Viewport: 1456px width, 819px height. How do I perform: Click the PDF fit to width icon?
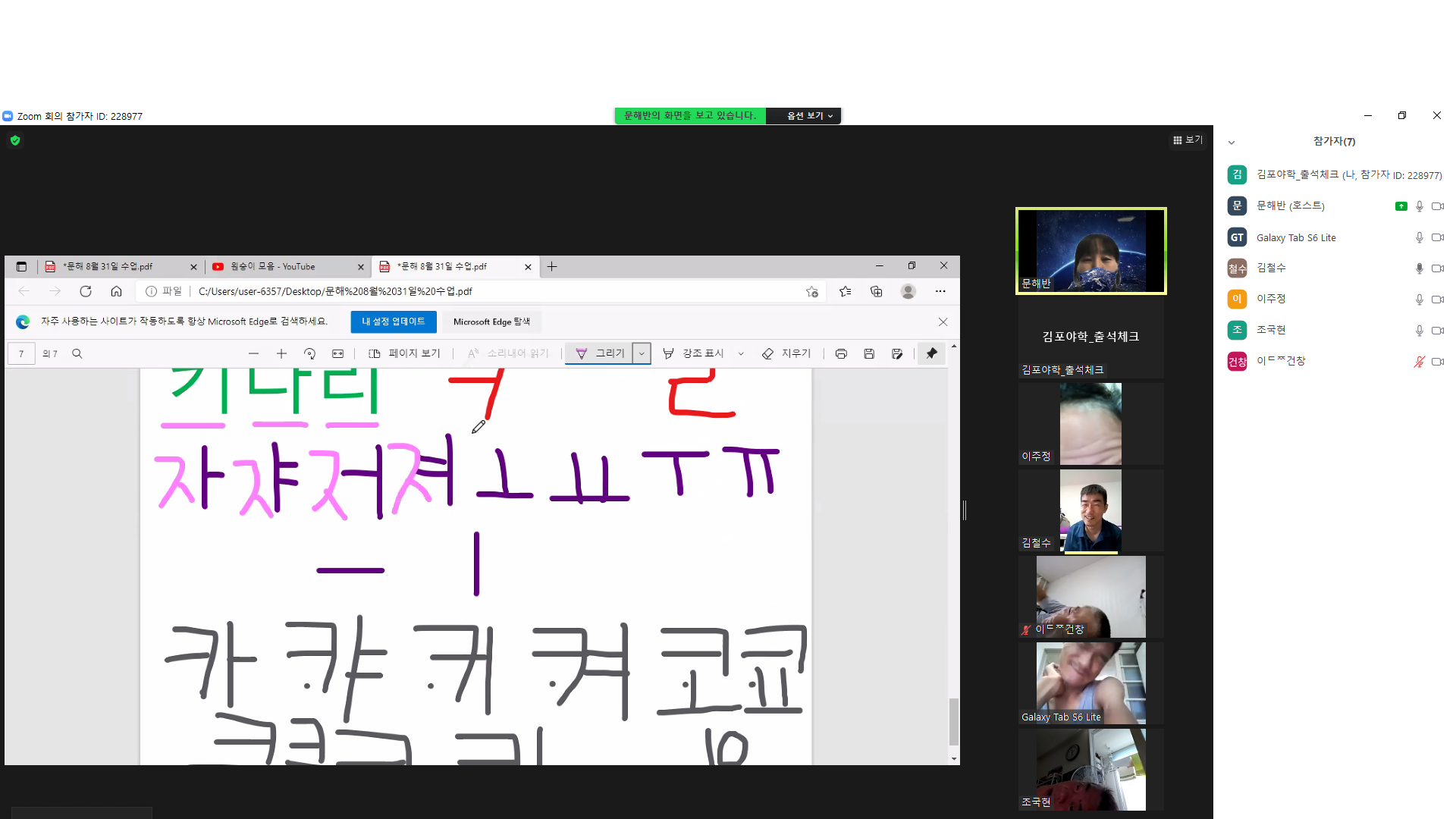[337, 353]
